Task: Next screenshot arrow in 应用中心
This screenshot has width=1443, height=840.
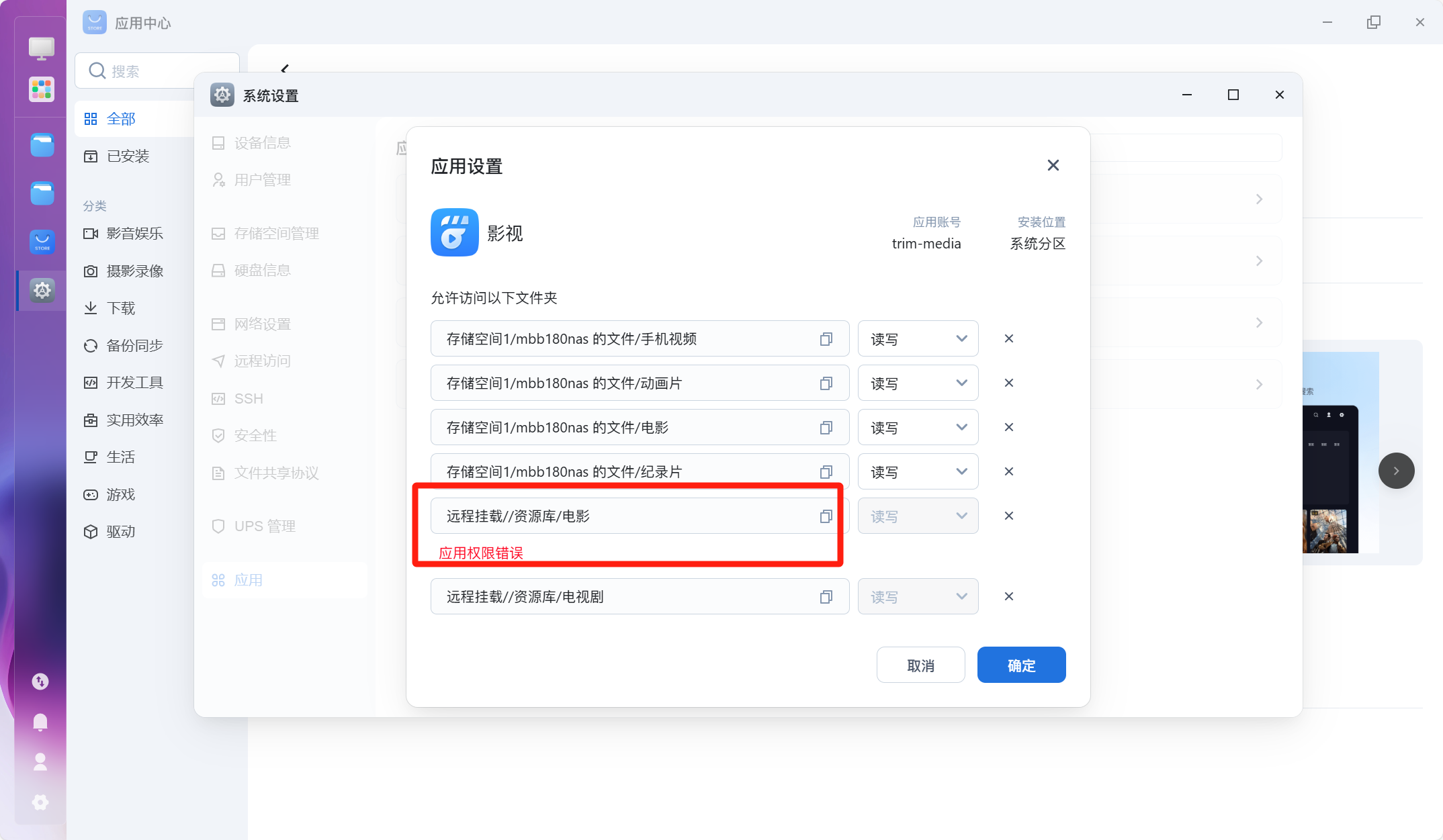Action: (x=1396, y=471)
